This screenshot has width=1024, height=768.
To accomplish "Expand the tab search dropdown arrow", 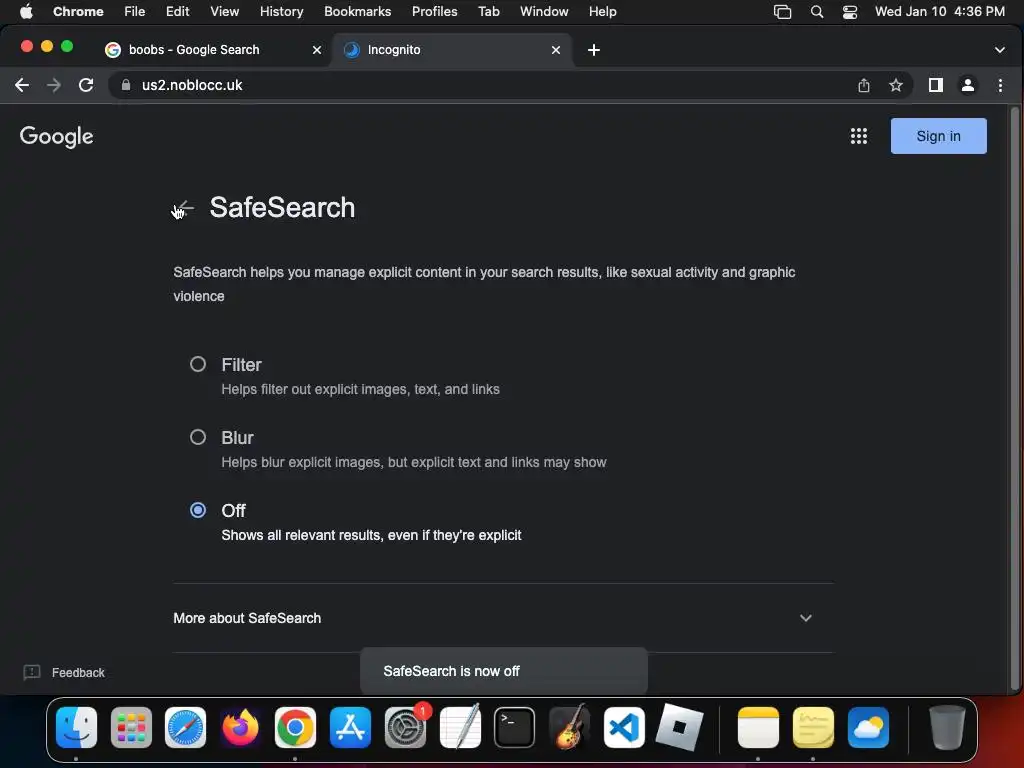I will tap(999, 50).
